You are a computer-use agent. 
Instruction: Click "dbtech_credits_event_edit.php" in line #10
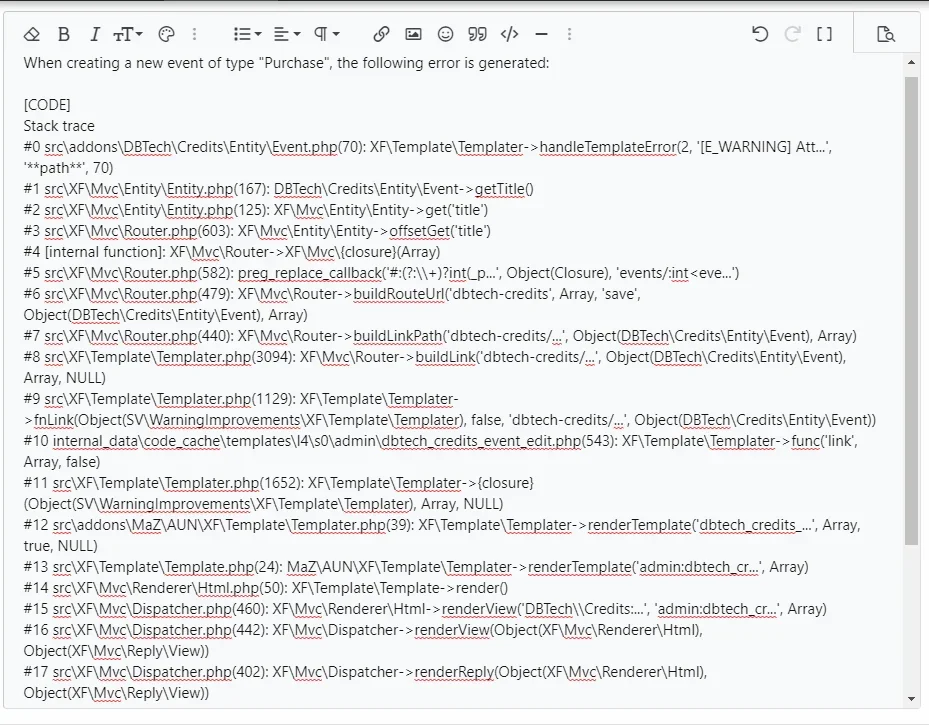[480, 441]
